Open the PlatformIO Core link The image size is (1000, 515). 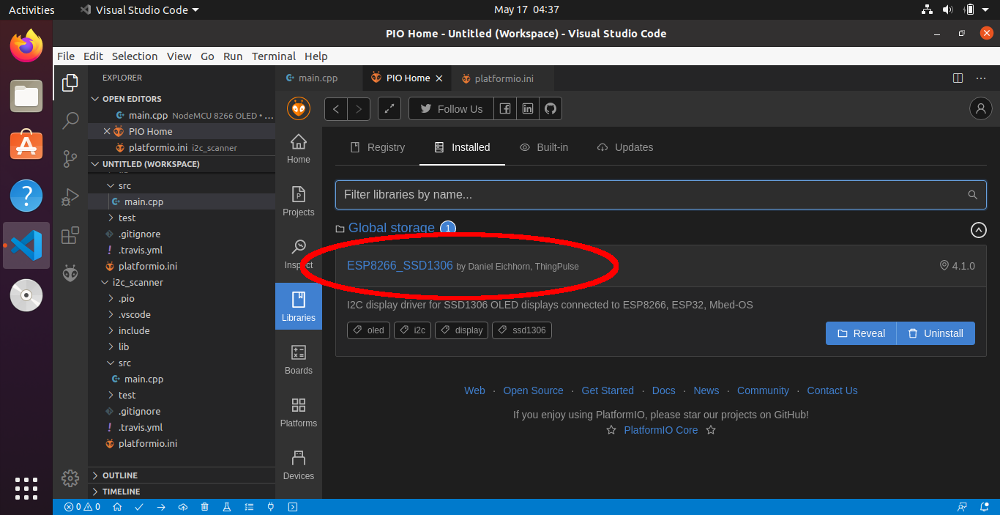point(661,430)
